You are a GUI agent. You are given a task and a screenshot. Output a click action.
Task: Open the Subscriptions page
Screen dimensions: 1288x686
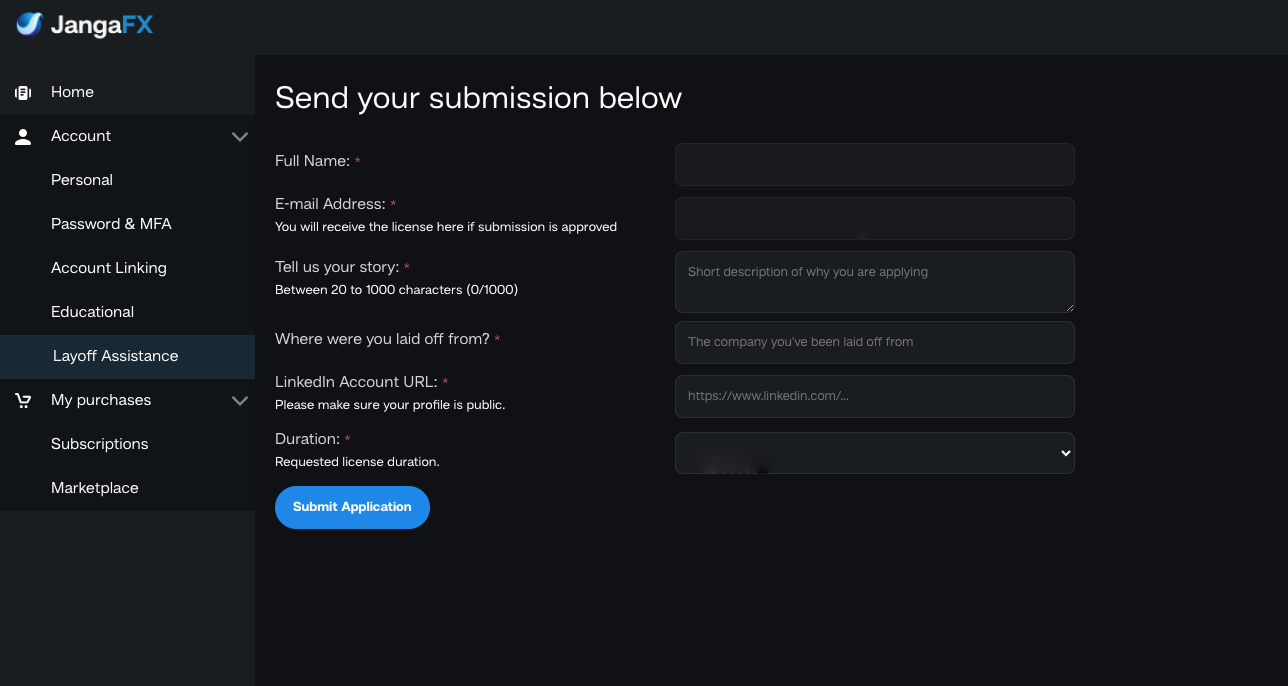[x=99, y=444]
